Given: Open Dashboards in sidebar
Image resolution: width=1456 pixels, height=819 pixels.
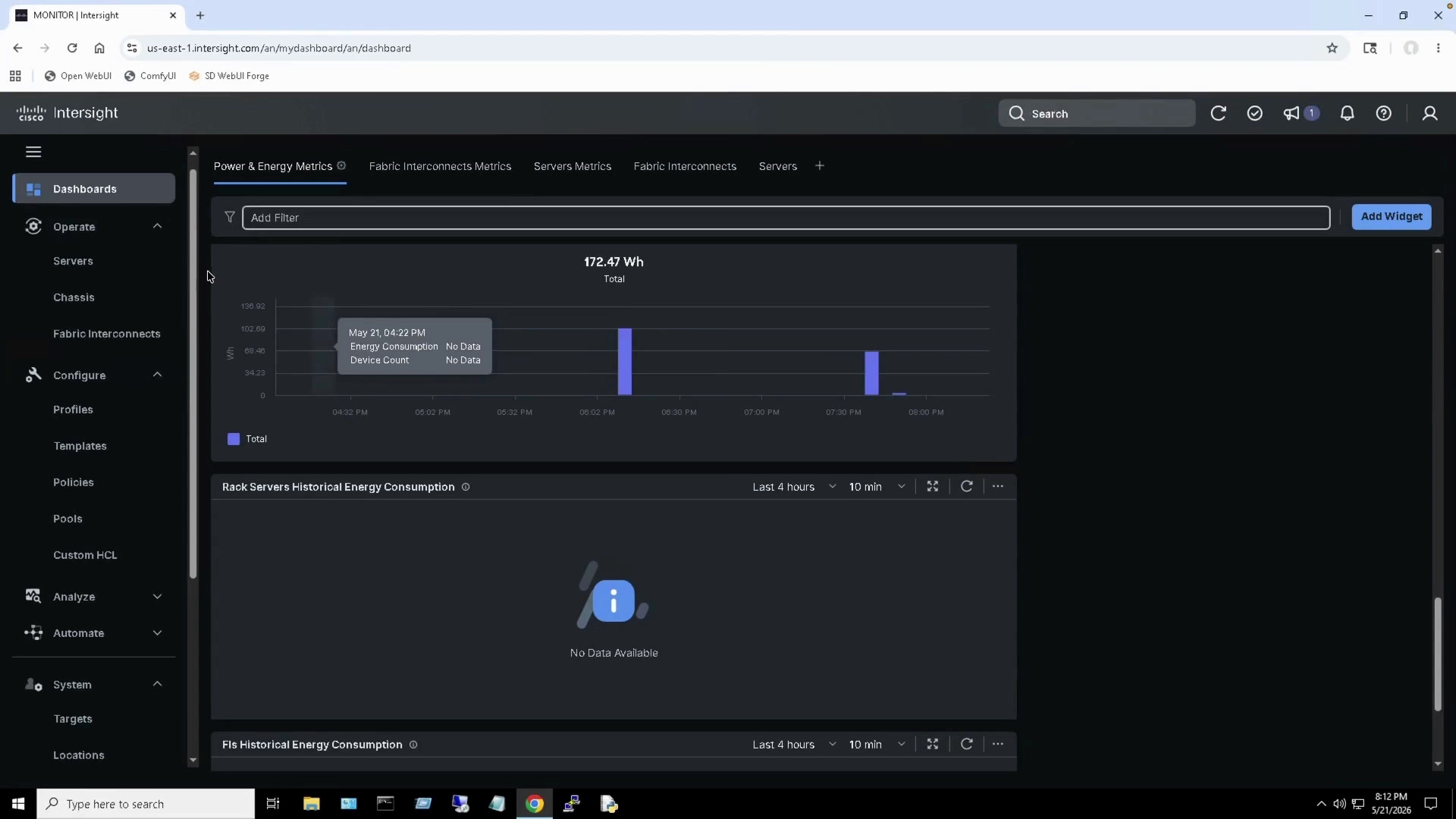Looking at the screenshot, I should 94,189.
